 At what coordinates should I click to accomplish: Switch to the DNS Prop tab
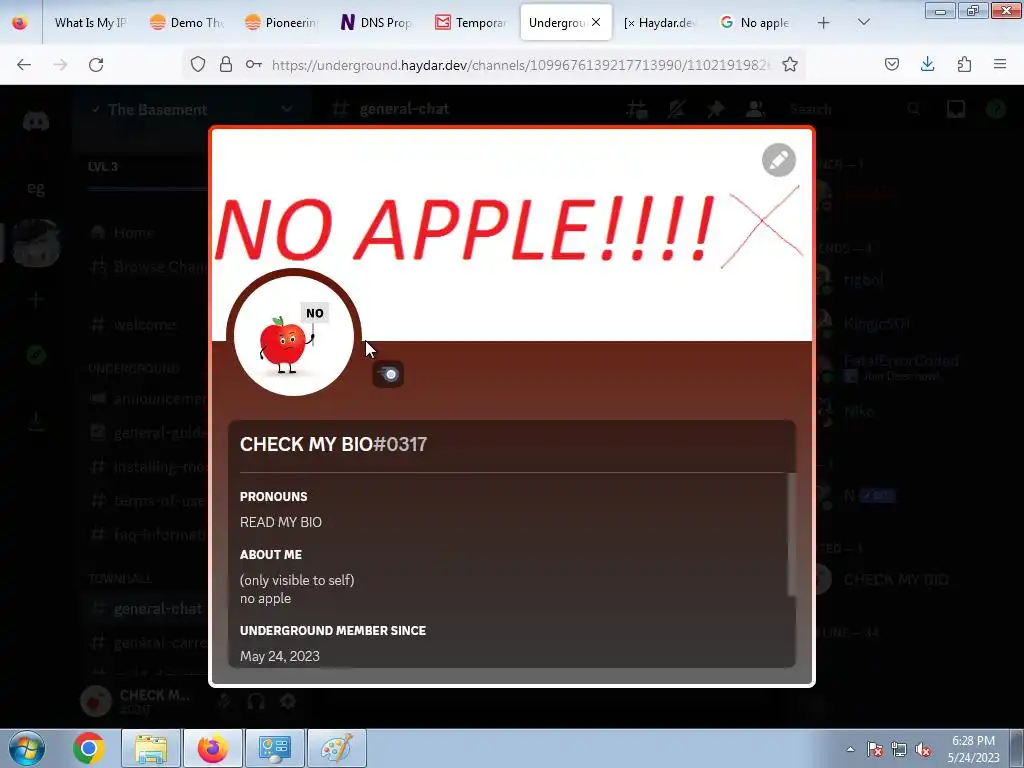[376, 23]
